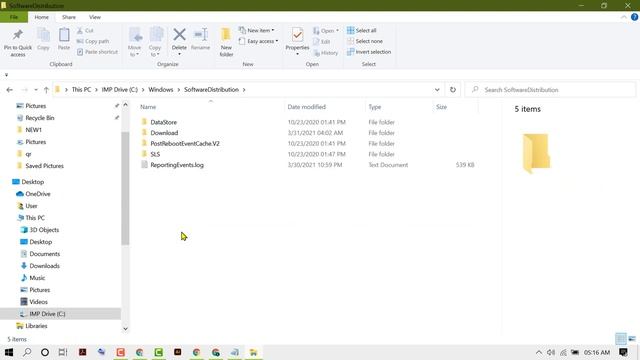Select the Download folder
Screen dimensions: 640x360
pyautogui.click(x=164, y=133)
